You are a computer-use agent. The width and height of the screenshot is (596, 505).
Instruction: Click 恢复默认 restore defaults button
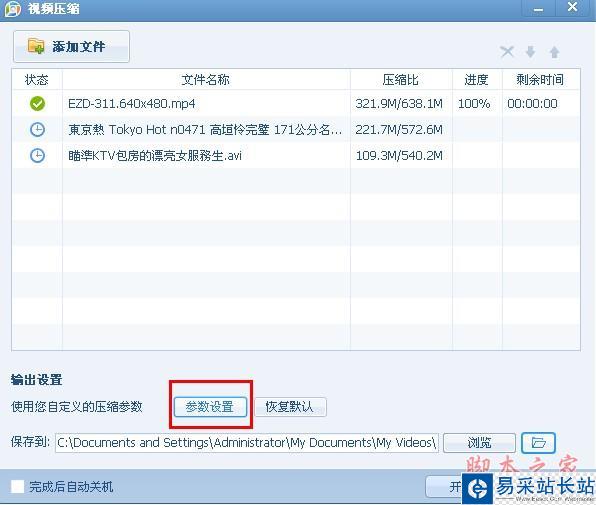290,407
